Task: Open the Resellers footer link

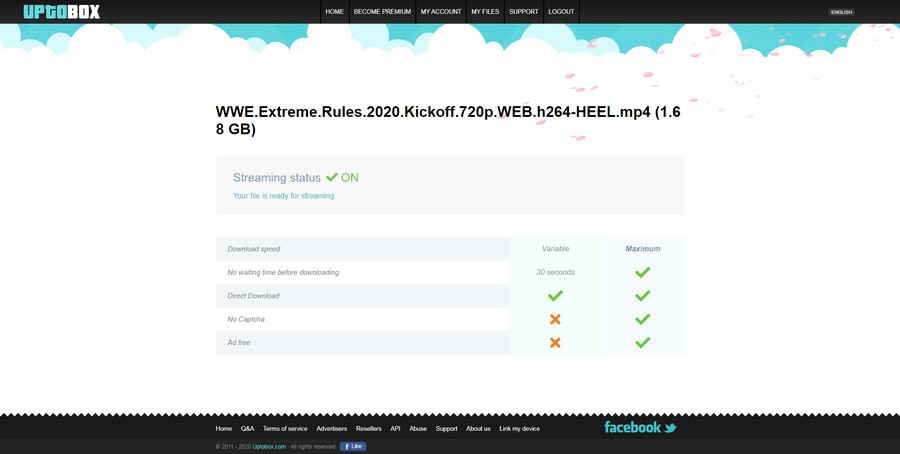Action: 368,429
